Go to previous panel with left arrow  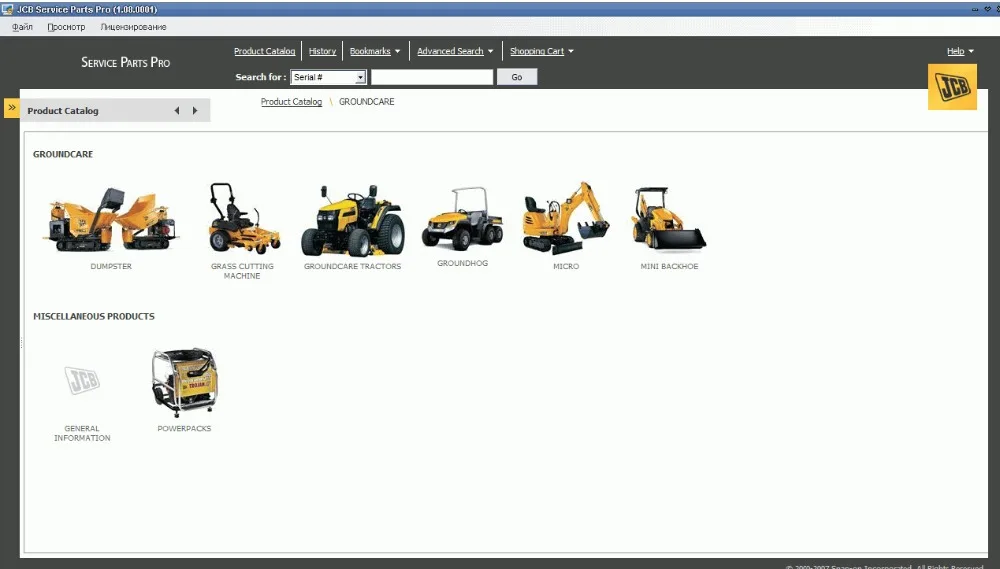coord(177,110)
